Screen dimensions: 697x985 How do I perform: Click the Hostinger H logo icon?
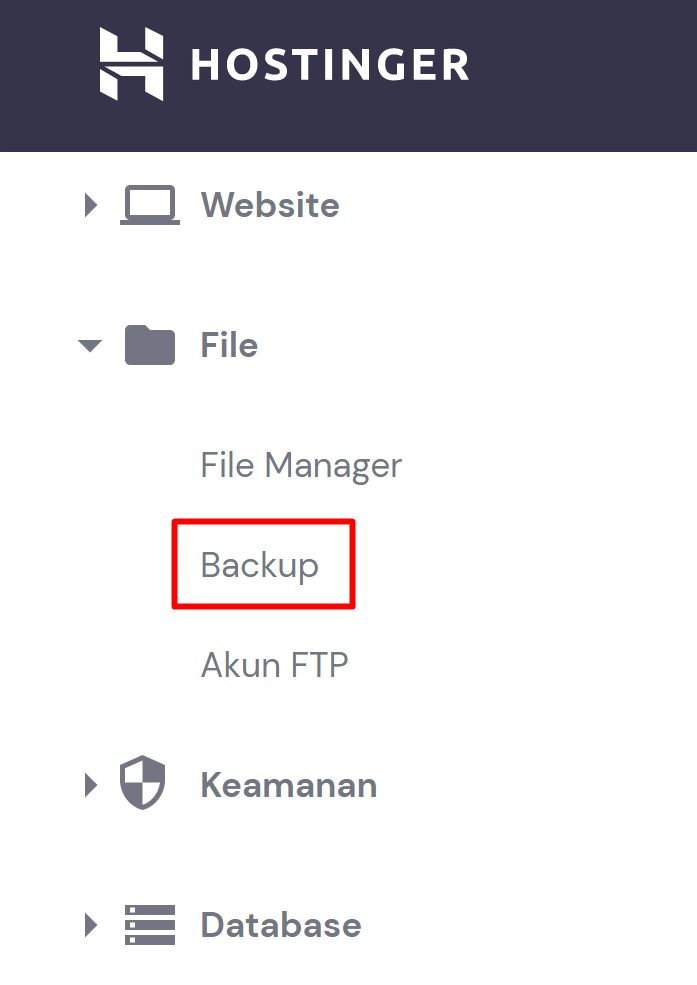(131, 64)
